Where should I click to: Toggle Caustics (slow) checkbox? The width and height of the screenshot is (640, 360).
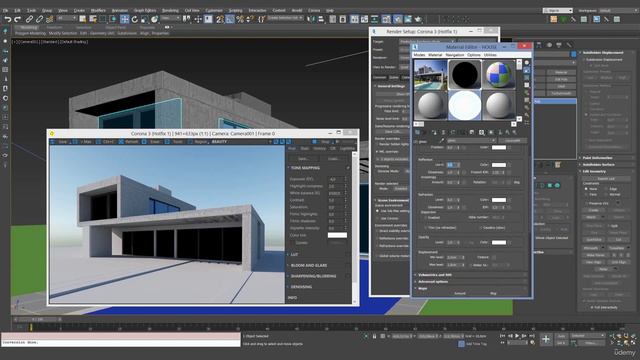point(481,228)
